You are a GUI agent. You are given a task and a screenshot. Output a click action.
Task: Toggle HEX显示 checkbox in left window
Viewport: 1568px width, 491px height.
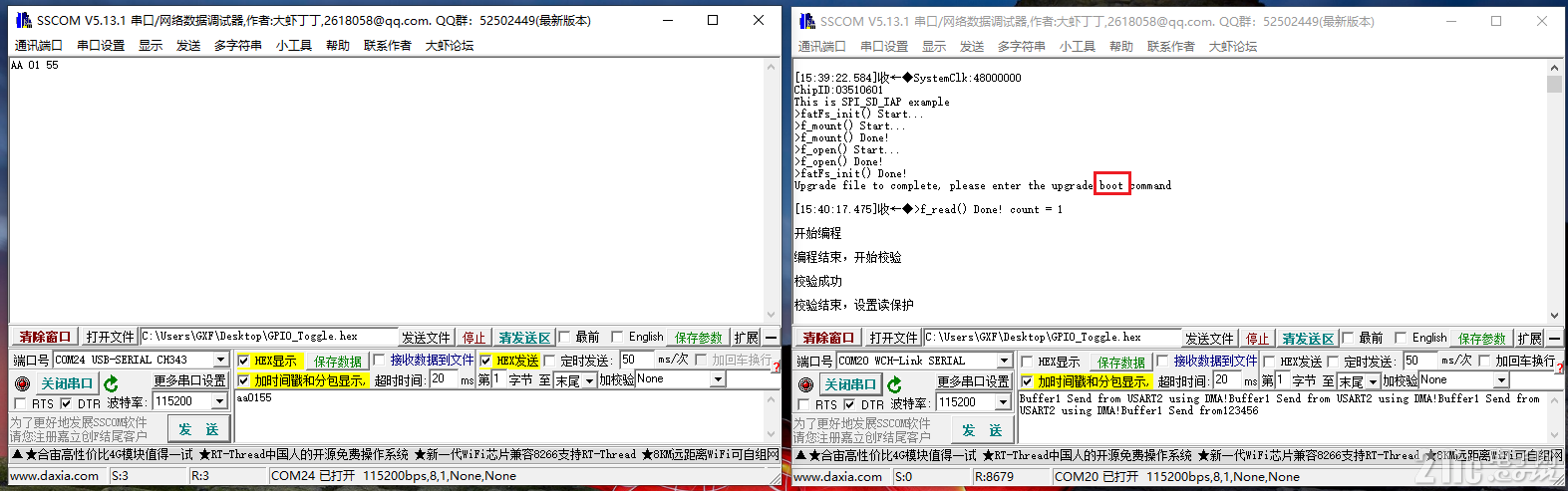(243, 361)
